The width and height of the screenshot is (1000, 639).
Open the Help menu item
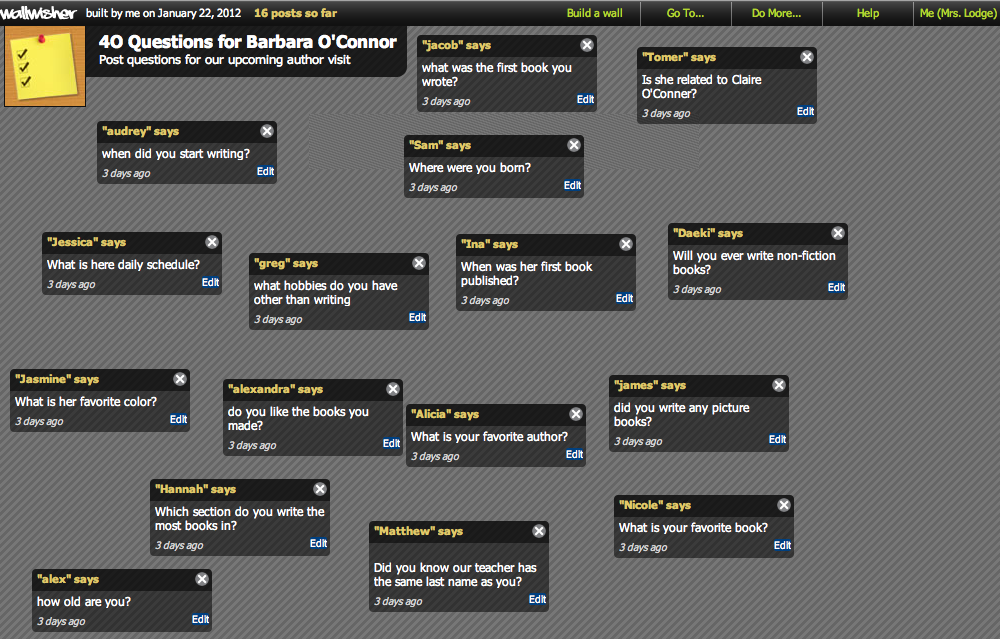click(x=867, y=13)
